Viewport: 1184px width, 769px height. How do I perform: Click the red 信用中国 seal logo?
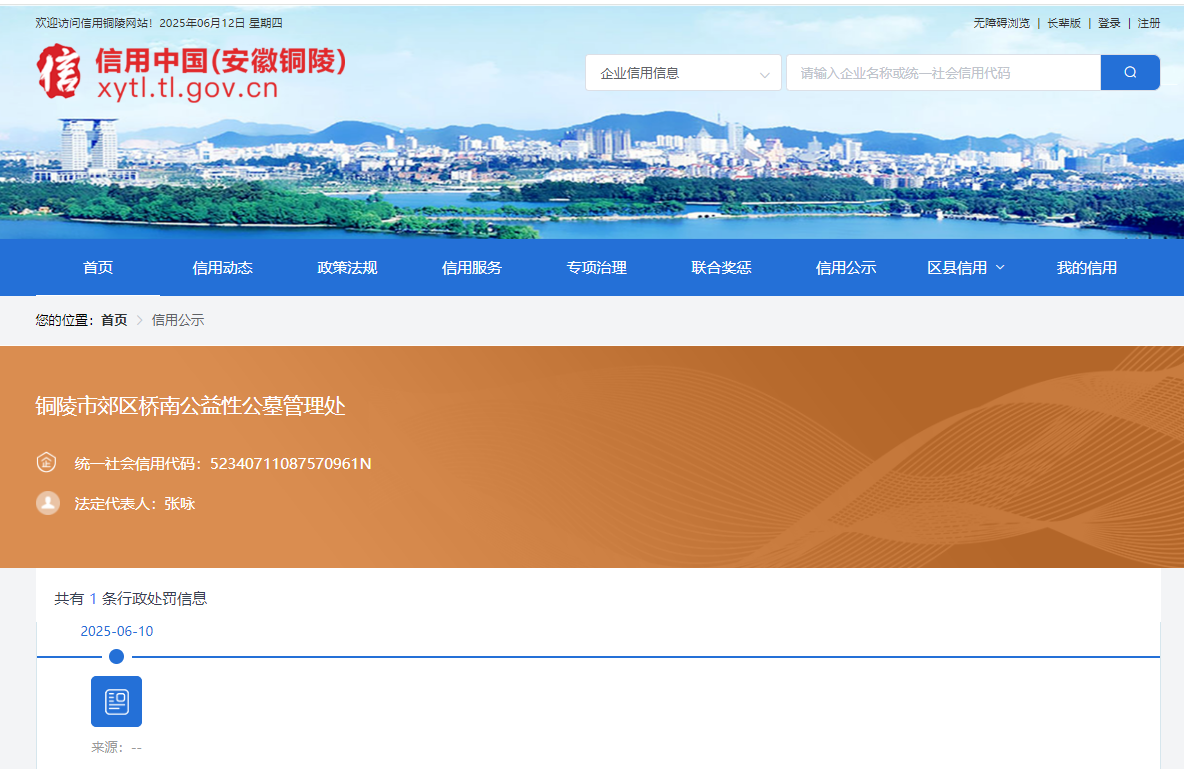point(59,71)
